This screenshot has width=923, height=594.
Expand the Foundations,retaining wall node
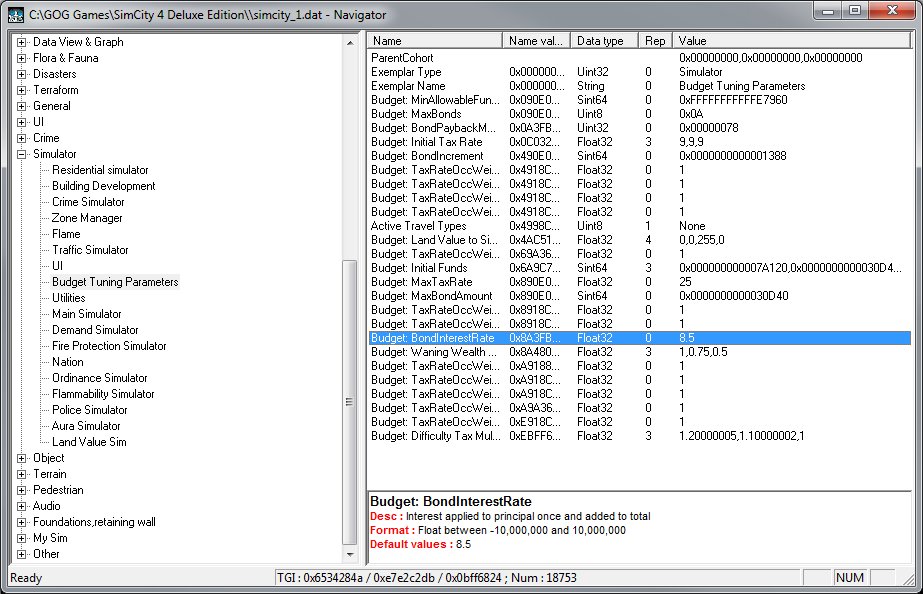[x=22, y=522]
